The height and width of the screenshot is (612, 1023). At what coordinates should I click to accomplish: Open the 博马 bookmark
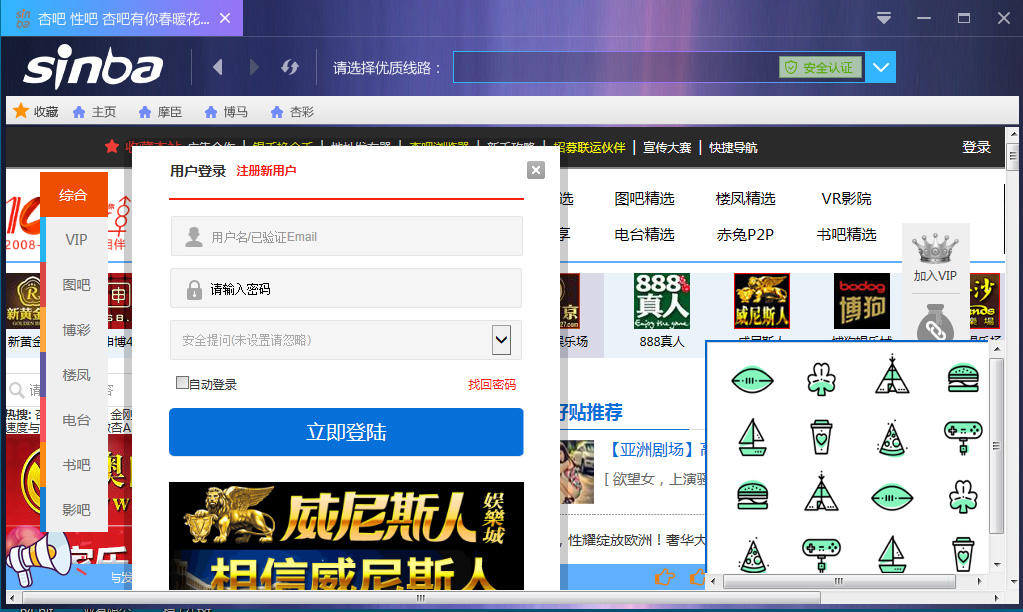[x=226, y=112]
